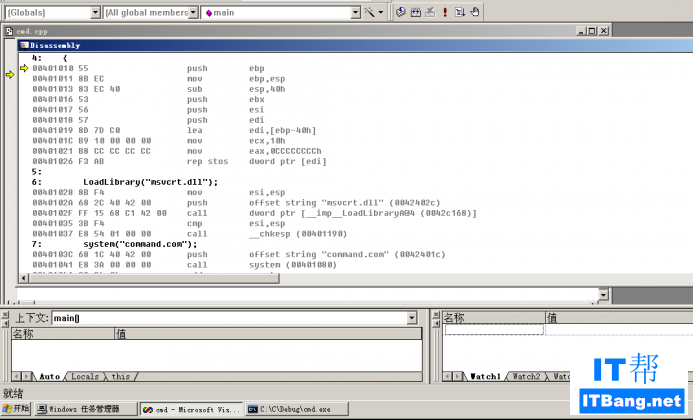
Task: Click source line system("command.com");
Action: [141, 244]
